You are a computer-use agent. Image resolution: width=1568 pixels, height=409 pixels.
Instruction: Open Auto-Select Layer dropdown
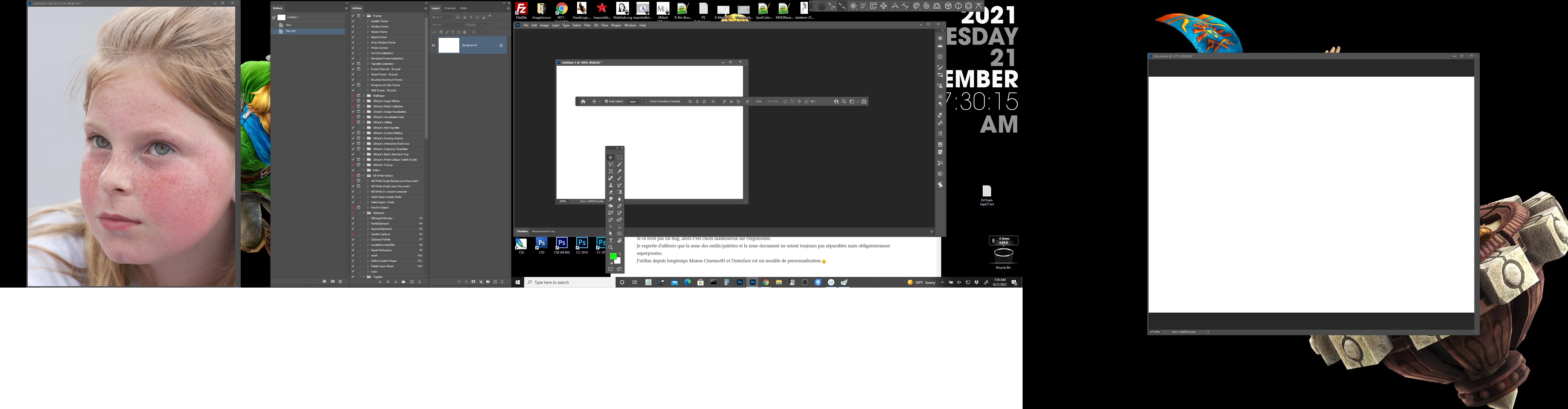click(x=635, y=102)
